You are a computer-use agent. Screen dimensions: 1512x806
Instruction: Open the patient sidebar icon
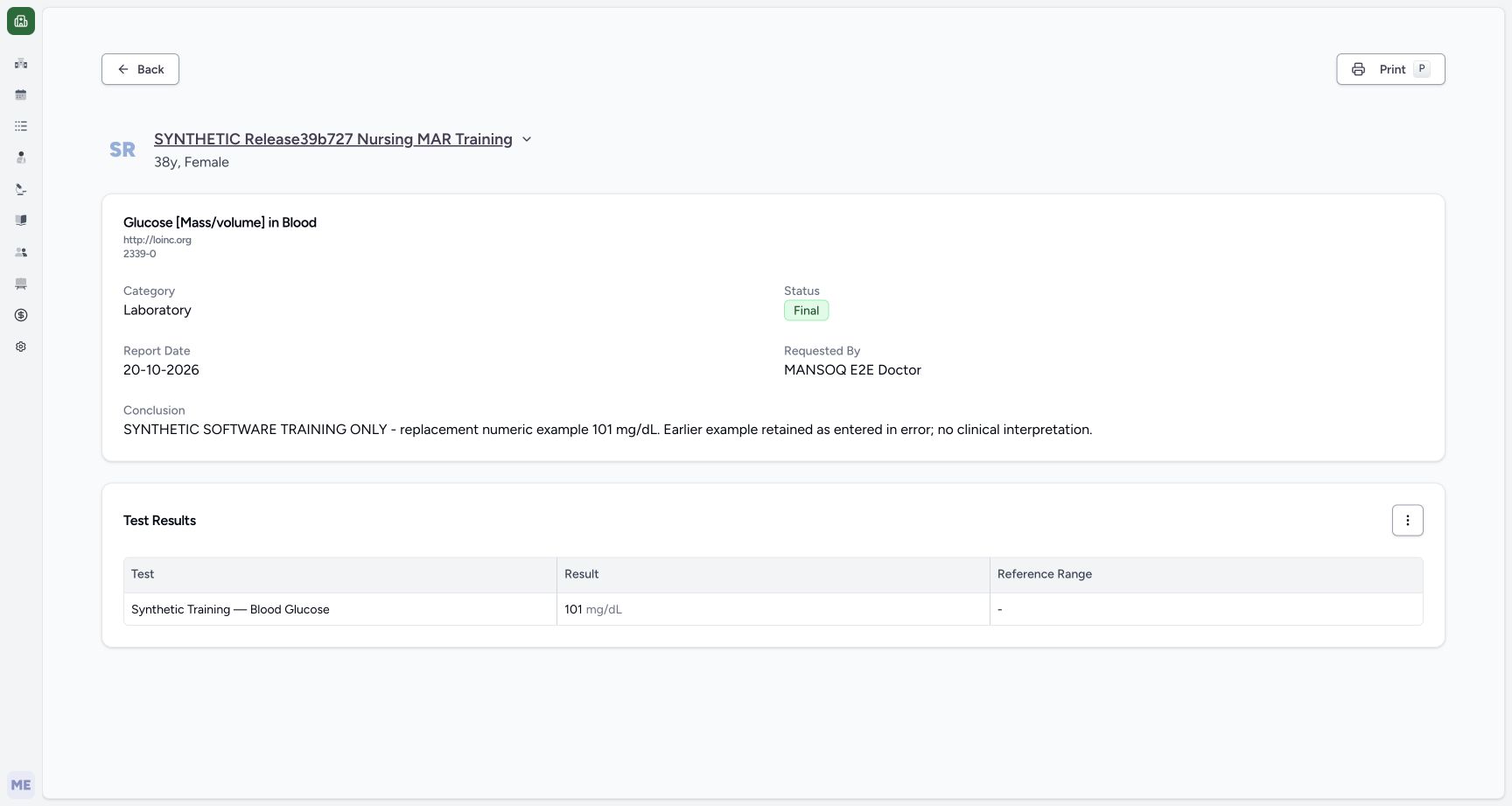tap(21, 158)
